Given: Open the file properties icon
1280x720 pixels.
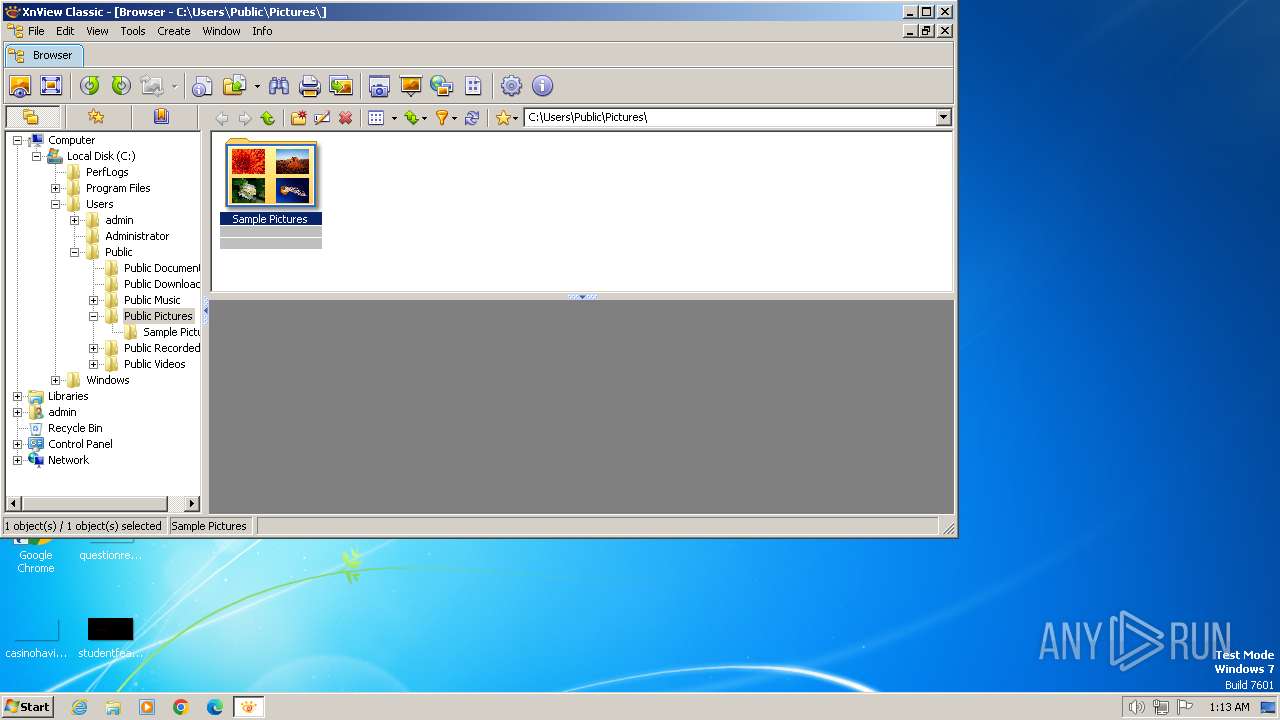Looking at the screenshot, I should [x=202, y=86].
